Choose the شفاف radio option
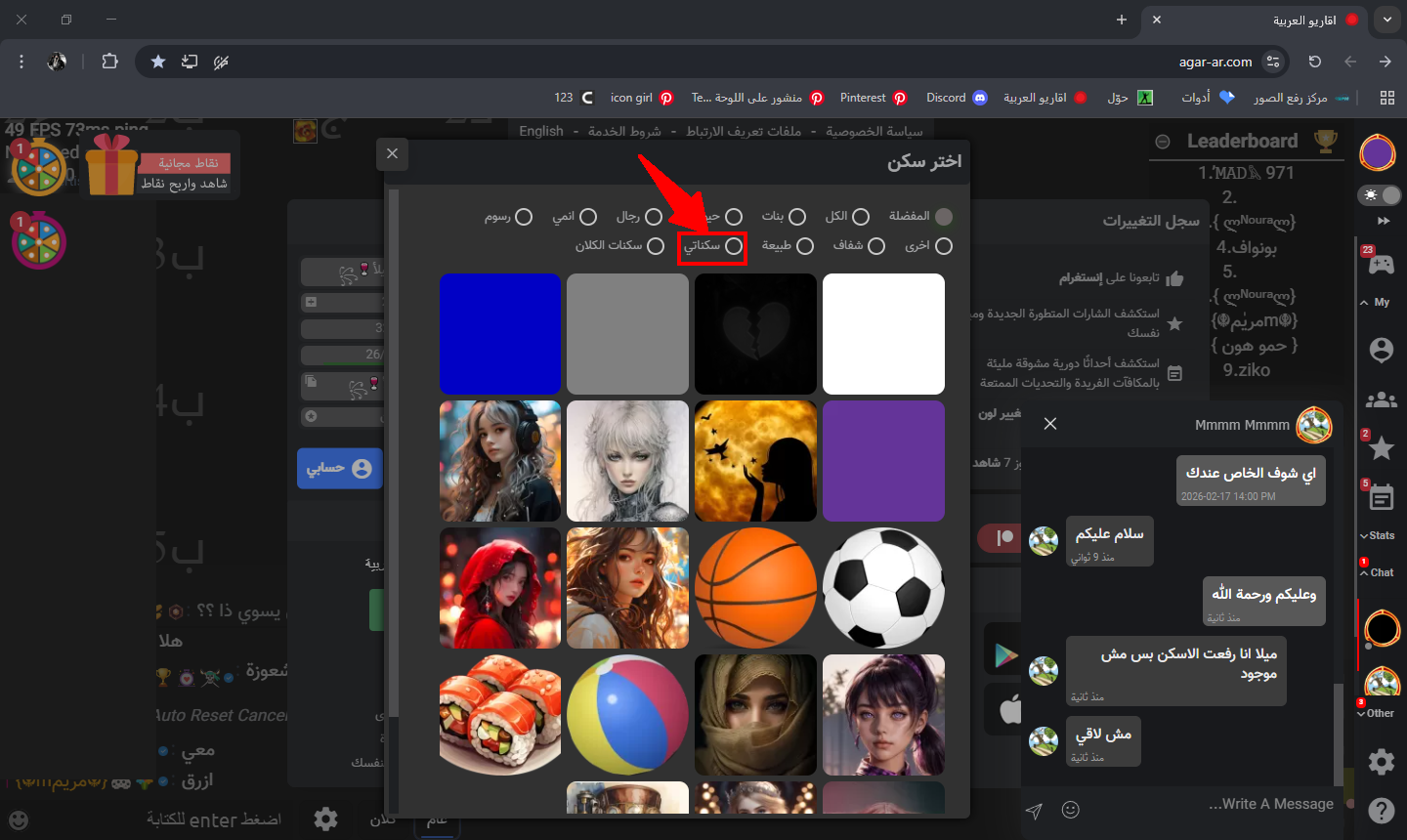This screenshot has height=840, width=1407. click(x=876, y=246)
